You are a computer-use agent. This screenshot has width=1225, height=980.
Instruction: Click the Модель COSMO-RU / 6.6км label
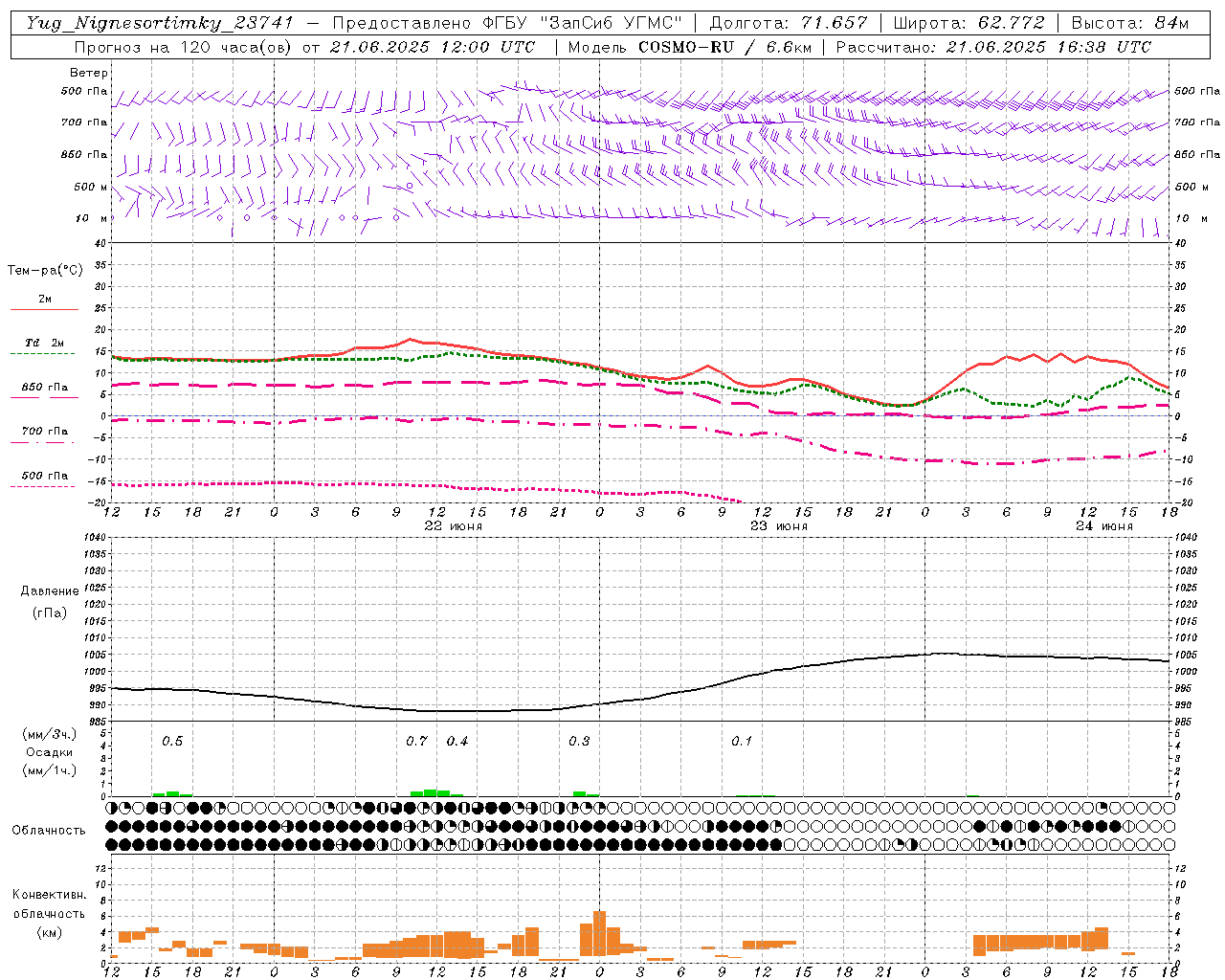pyautogui.click(x=690, y=47)
